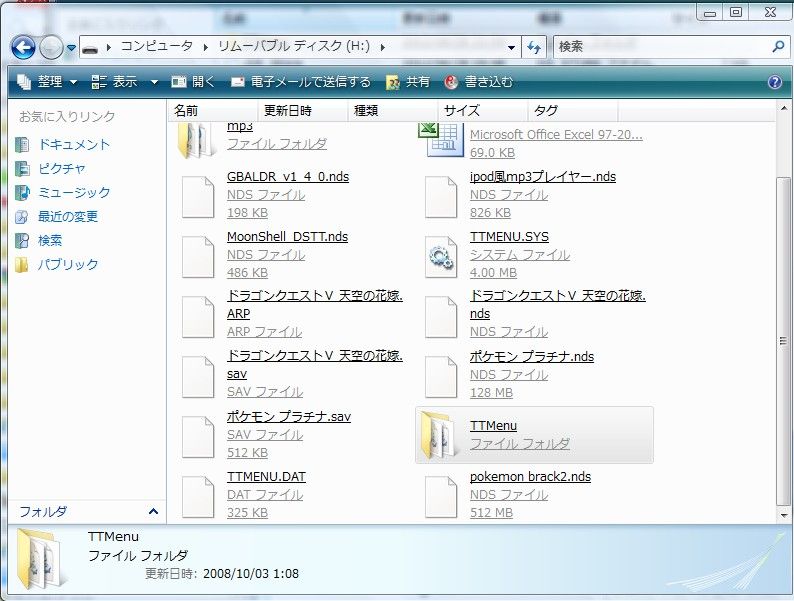Click the TTMENU.SYS file name

pyautogui.click(x=509, y=237)
